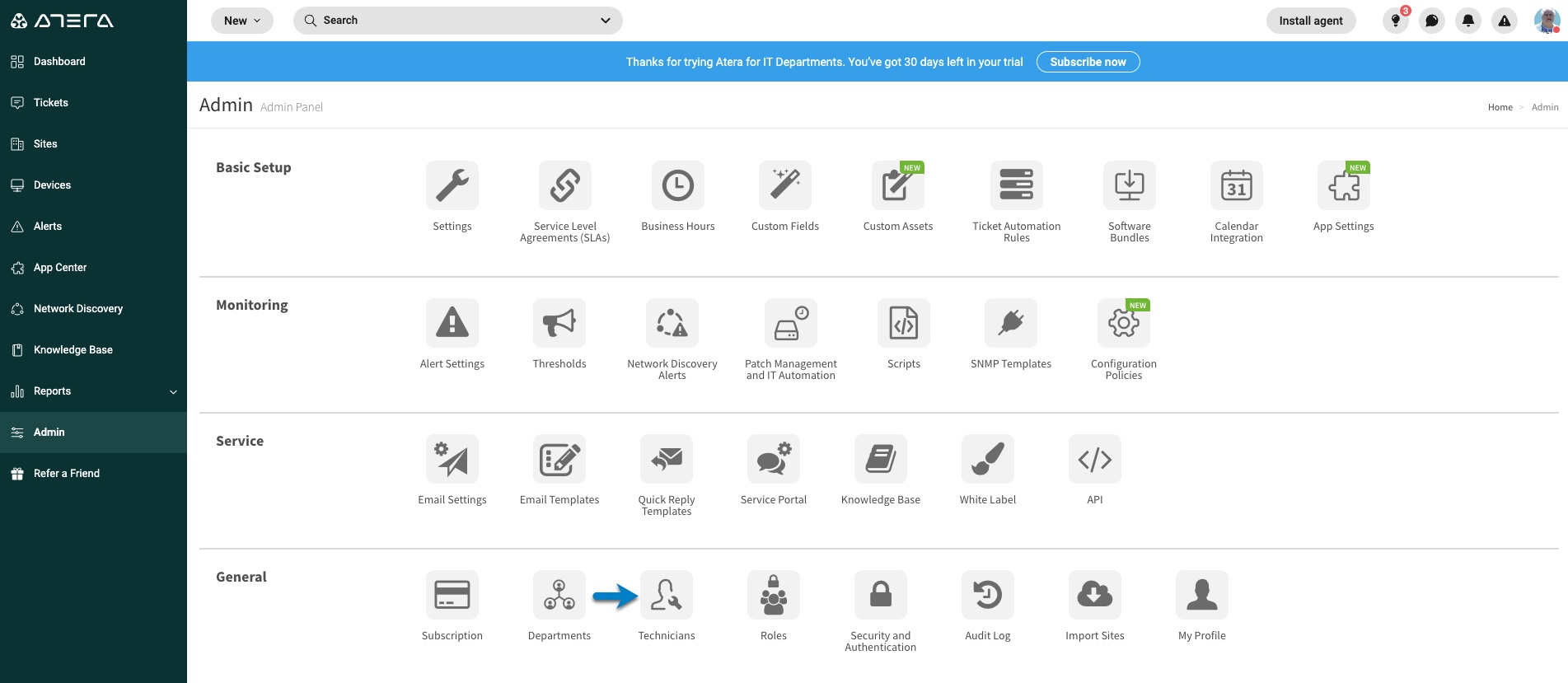The height and width of the screenshot is (683, 1568).
Task: Open Departments icon
Action: 559,595
